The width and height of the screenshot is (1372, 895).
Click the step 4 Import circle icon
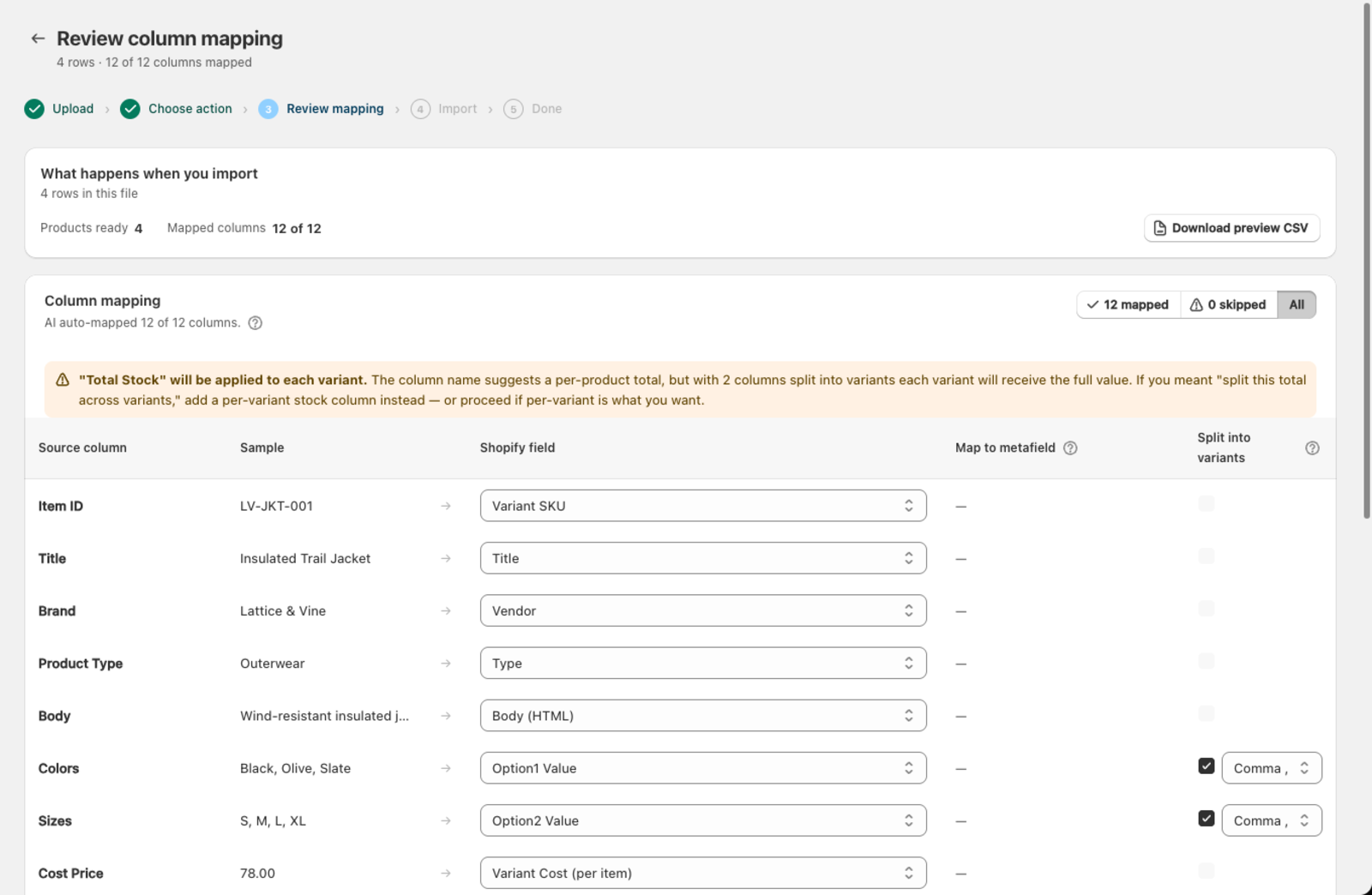tap(420, 109)
